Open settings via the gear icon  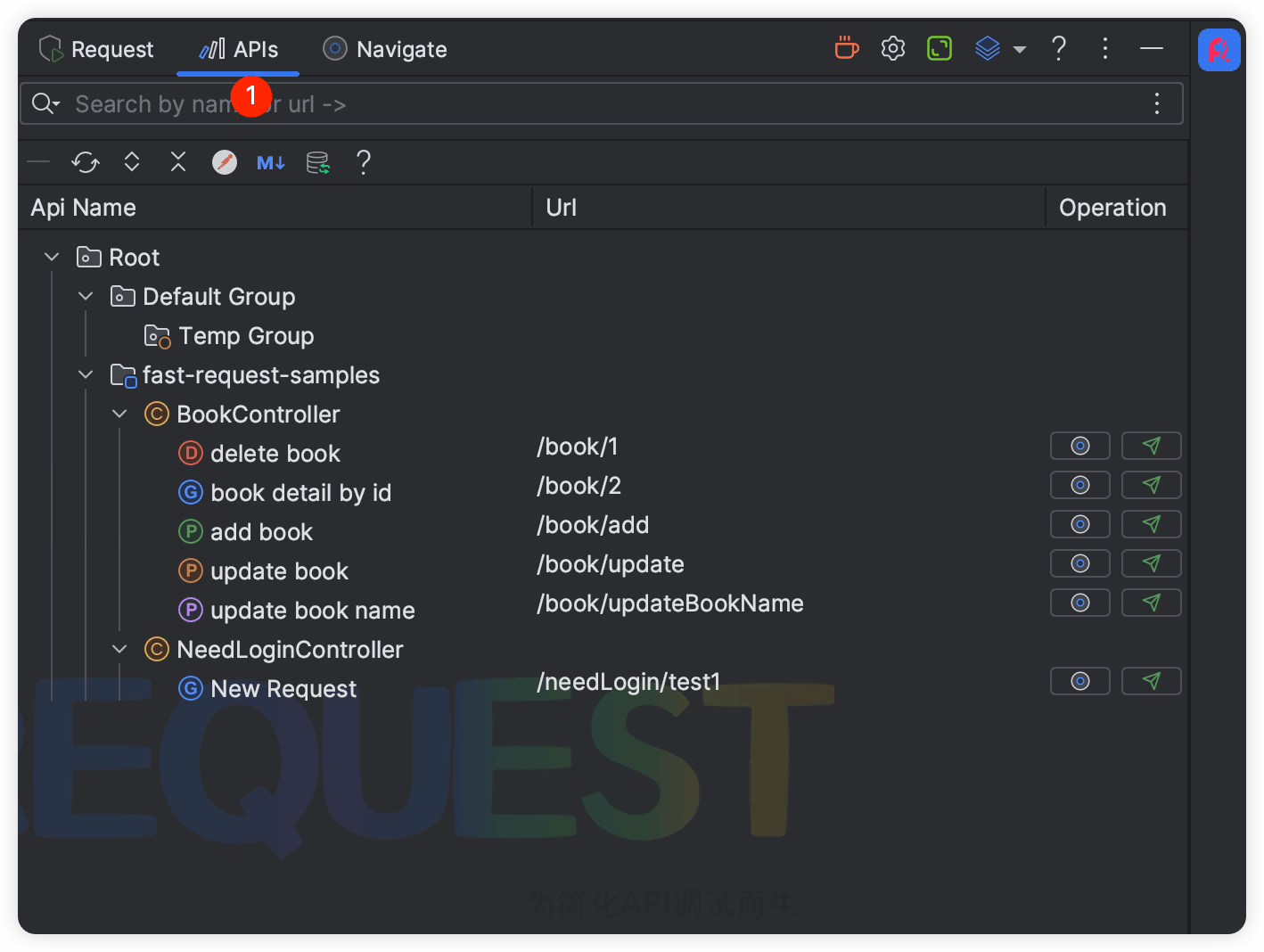click(892, 48)
